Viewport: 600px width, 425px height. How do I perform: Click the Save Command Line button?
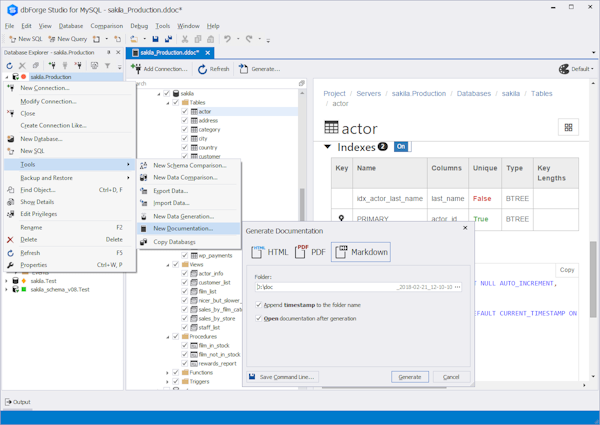(x=283, y=377)
